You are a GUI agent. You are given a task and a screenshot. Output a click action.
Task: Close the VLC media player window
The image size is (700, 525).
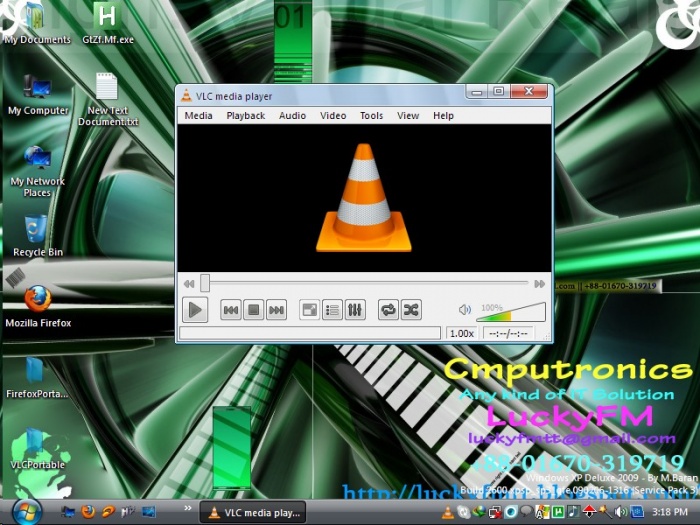529,92
